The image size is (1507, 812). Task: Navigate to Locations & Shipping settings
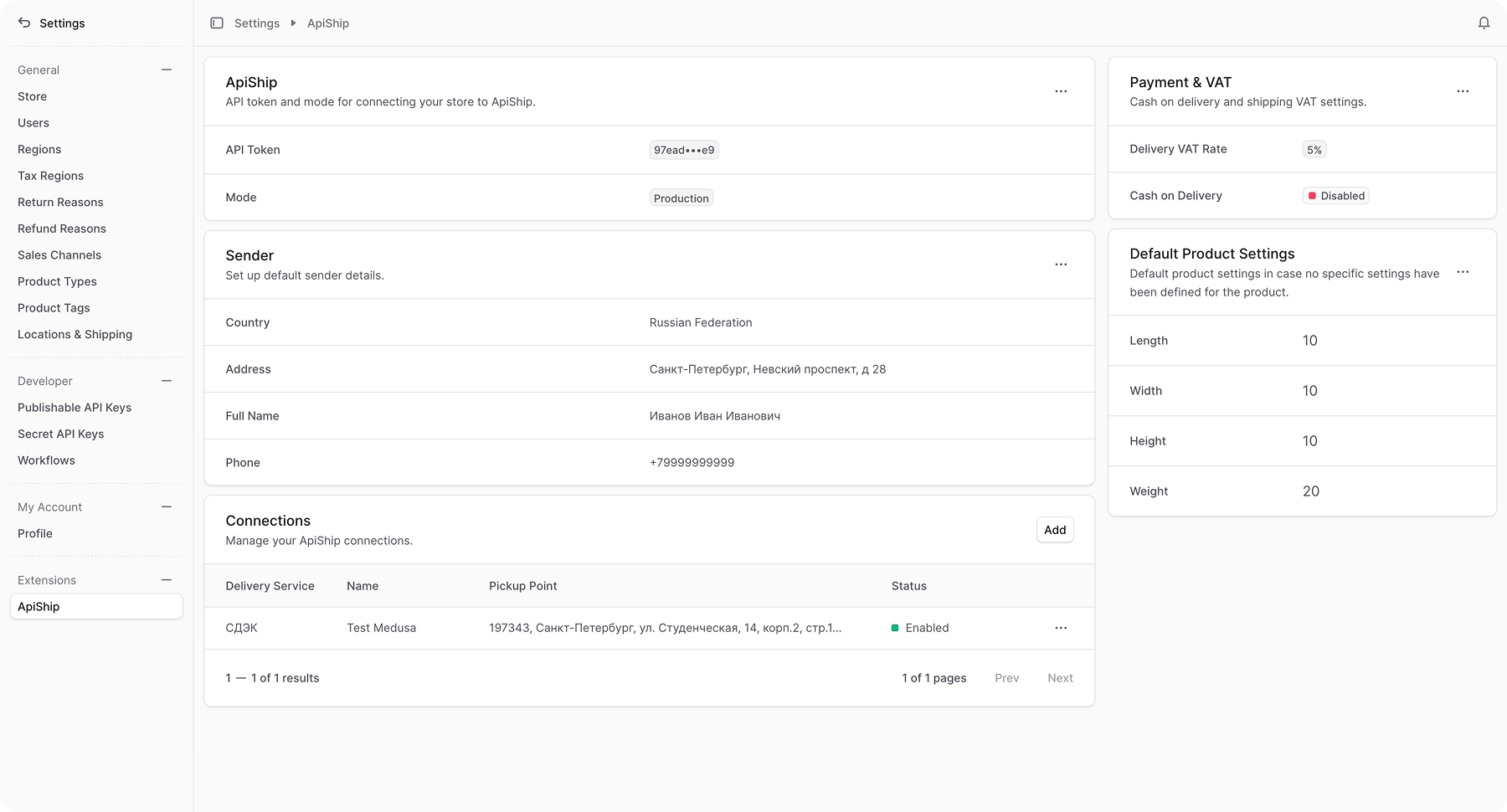click(x=75, y=334)
